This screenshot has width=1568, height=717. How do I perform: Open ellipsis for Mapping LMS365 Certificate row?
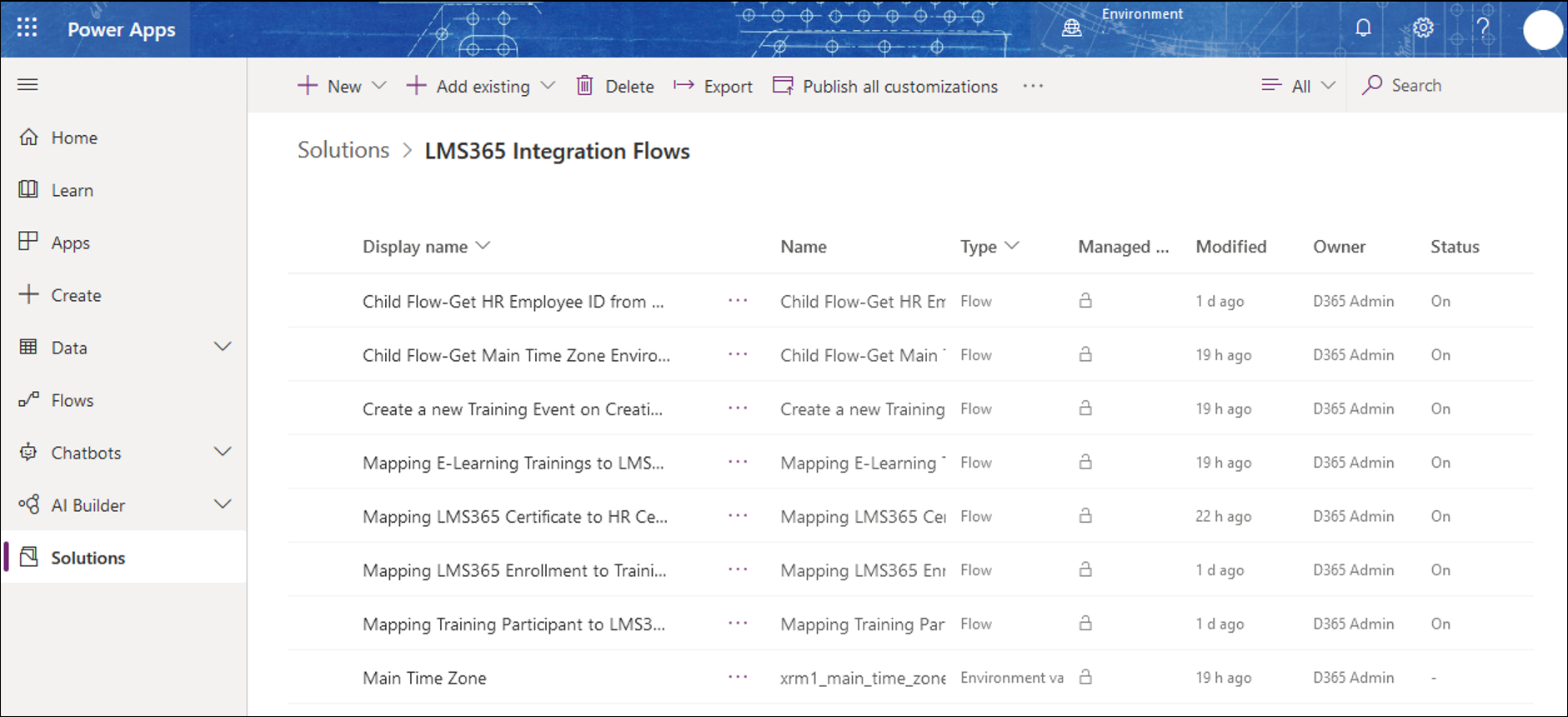pyautogui.click(x=738, y=516)
